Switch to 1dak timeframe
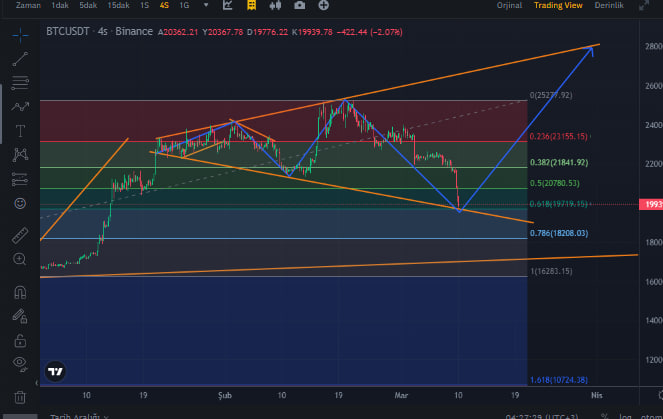663x419 pixels. point(60,5)
